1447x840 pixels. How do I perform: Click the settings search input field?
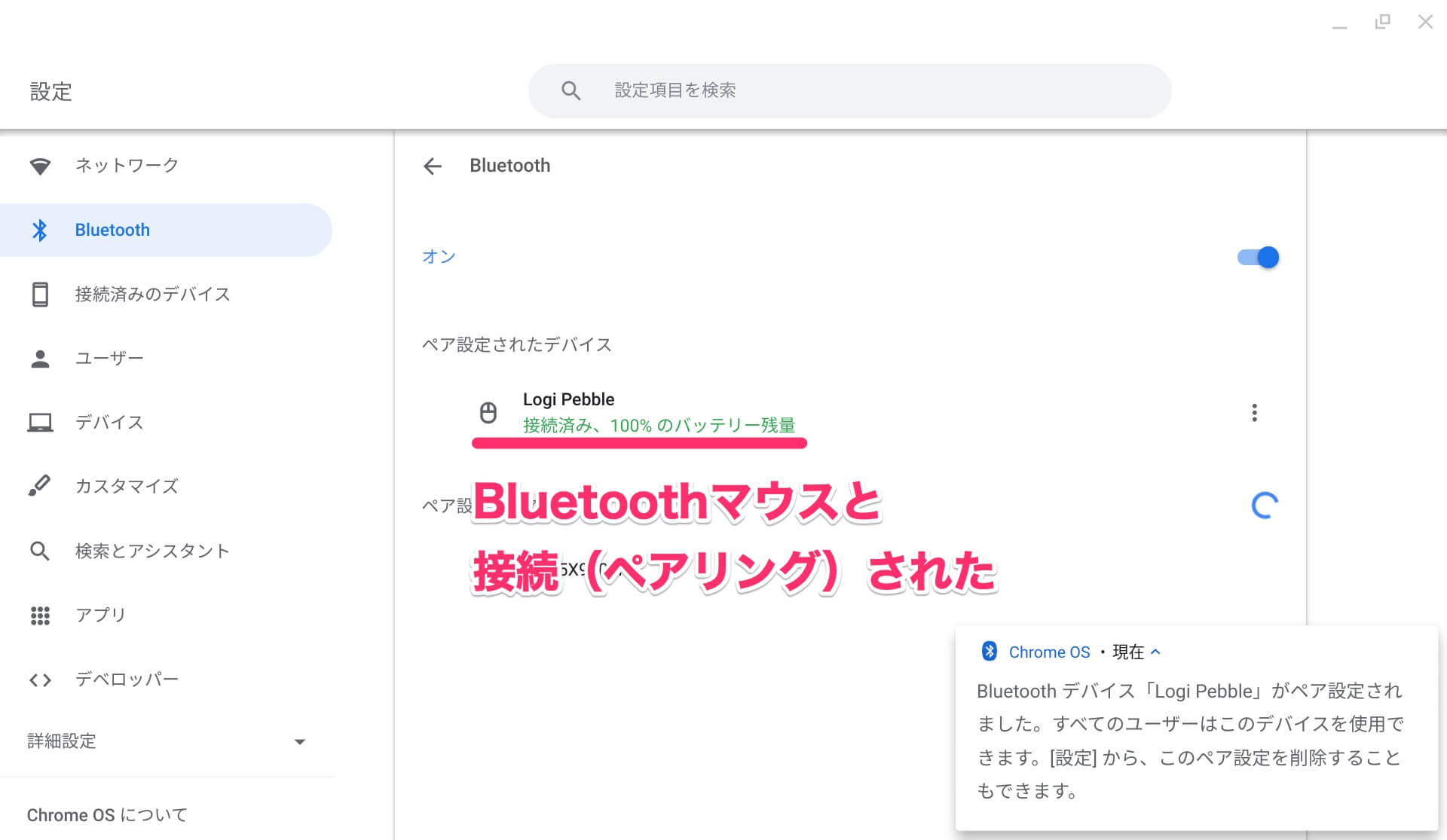851,90
